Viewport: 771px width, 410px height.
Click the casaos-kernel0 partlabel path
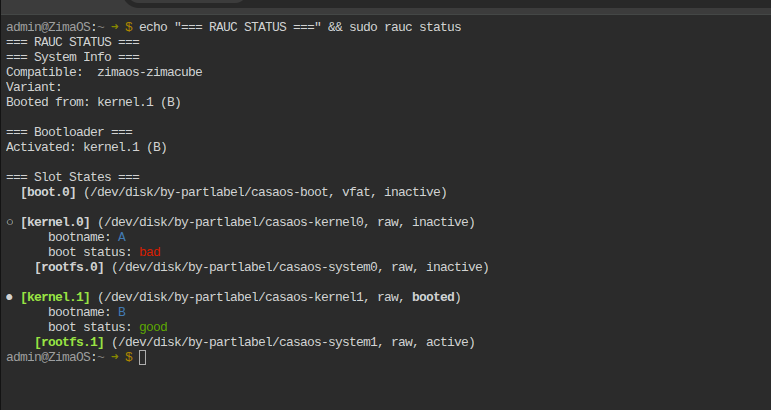pyautogui.click(x=234, y=222)
